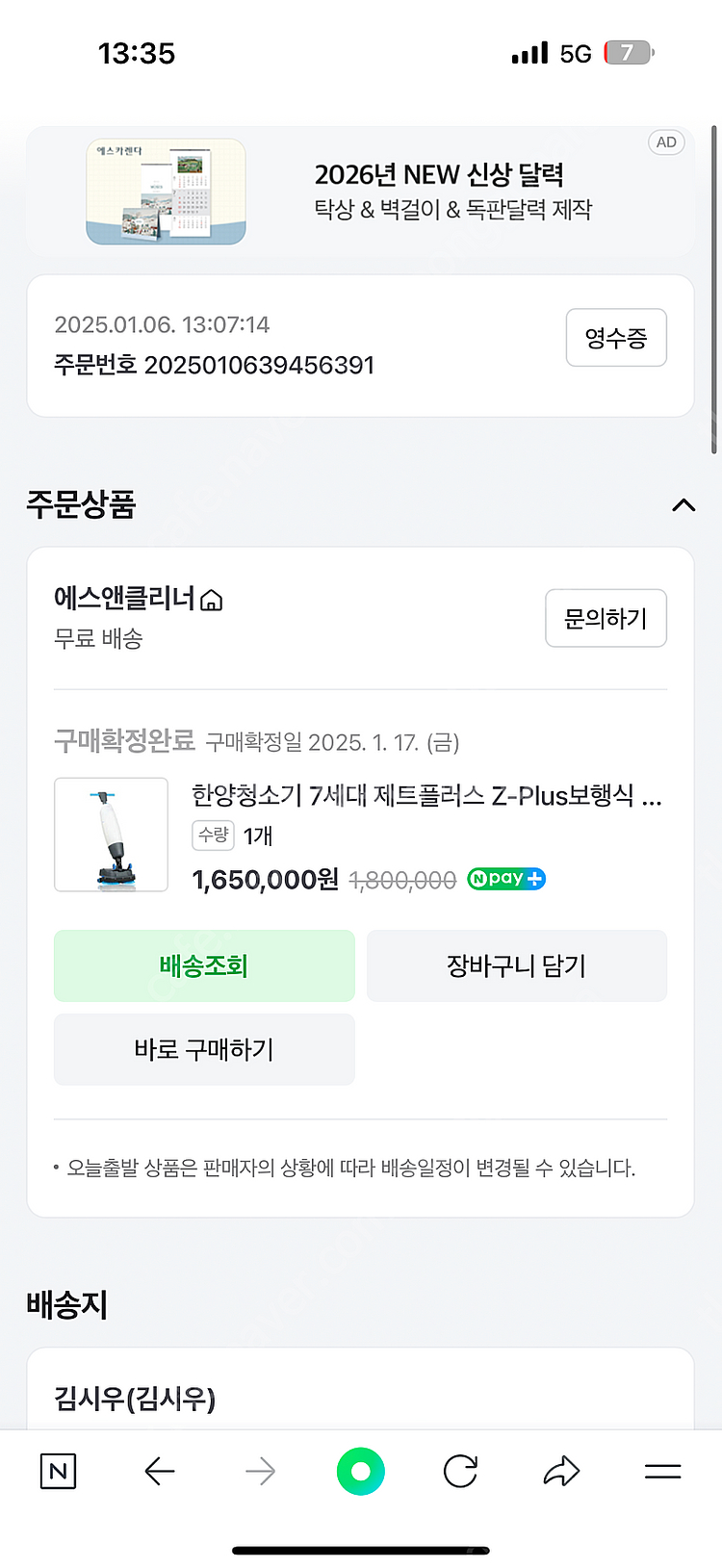Open the 영수증 receipt button
The height and width of the screenshot is (1568, 722).
(616, 338)
